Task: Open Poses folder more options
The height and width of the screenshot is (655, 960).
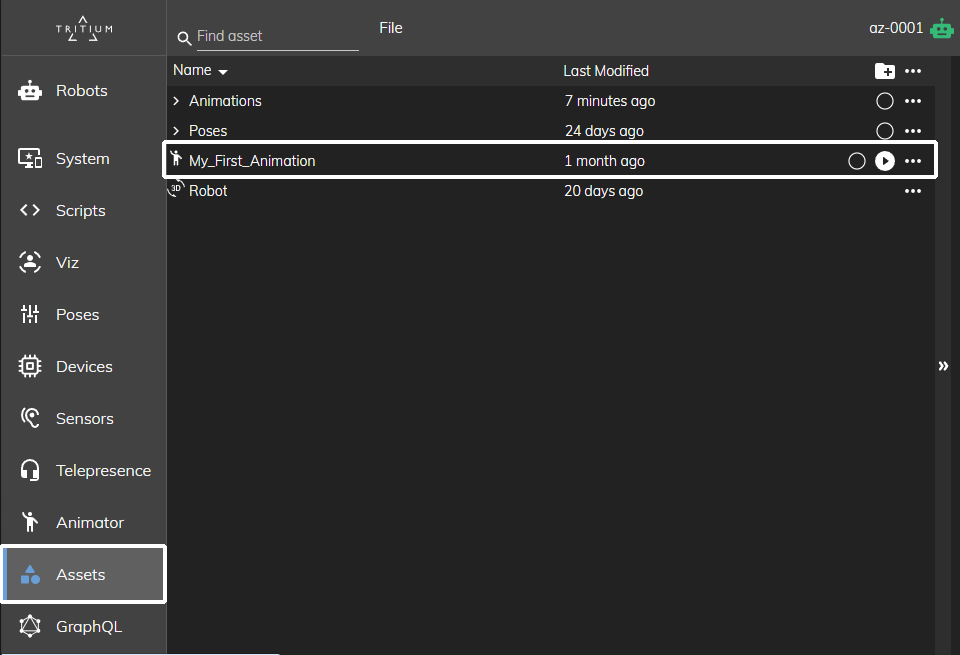Action: pos(913,131)
